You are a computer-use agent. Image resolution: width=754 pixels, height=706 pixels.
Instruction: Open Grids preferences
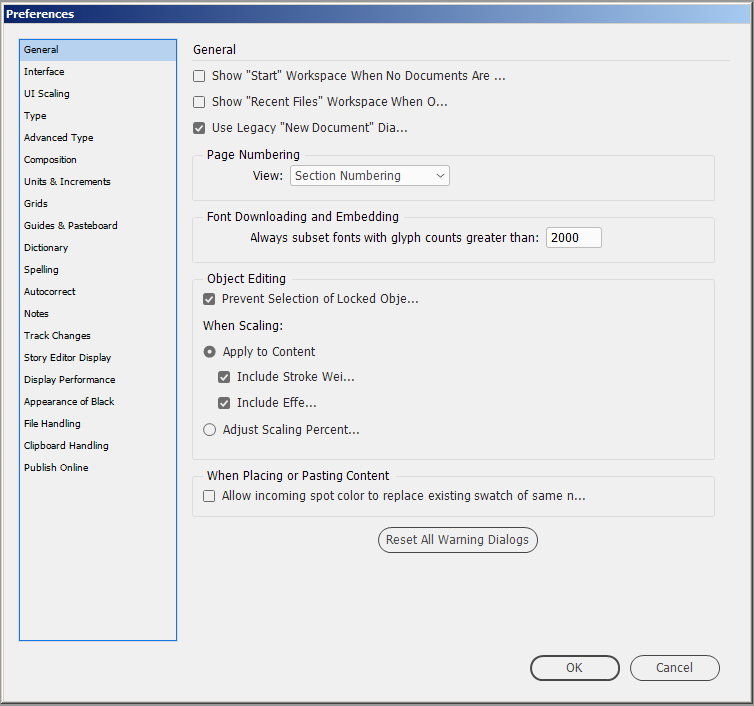[x=98, y=204]
